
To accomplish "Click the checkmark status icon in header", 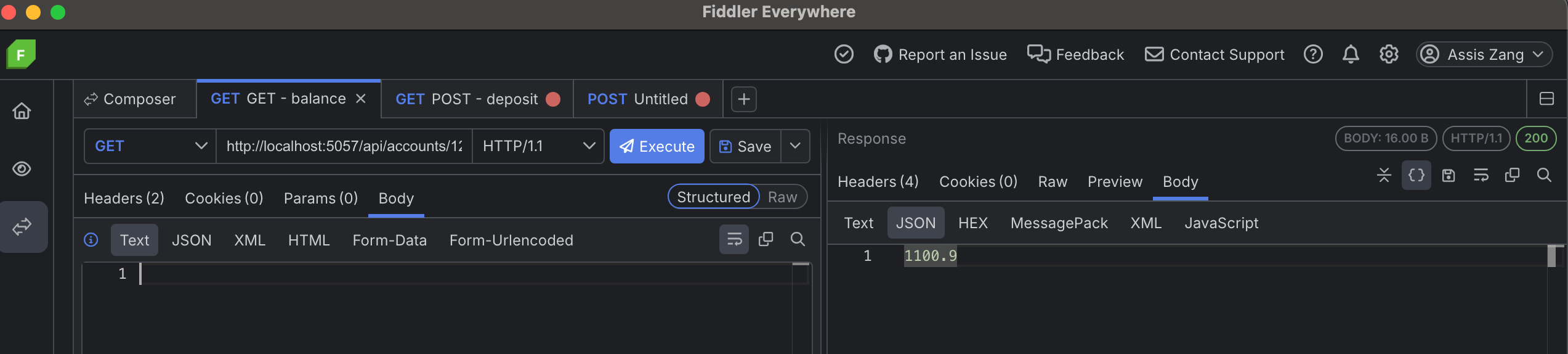I will tap(844, 54).
